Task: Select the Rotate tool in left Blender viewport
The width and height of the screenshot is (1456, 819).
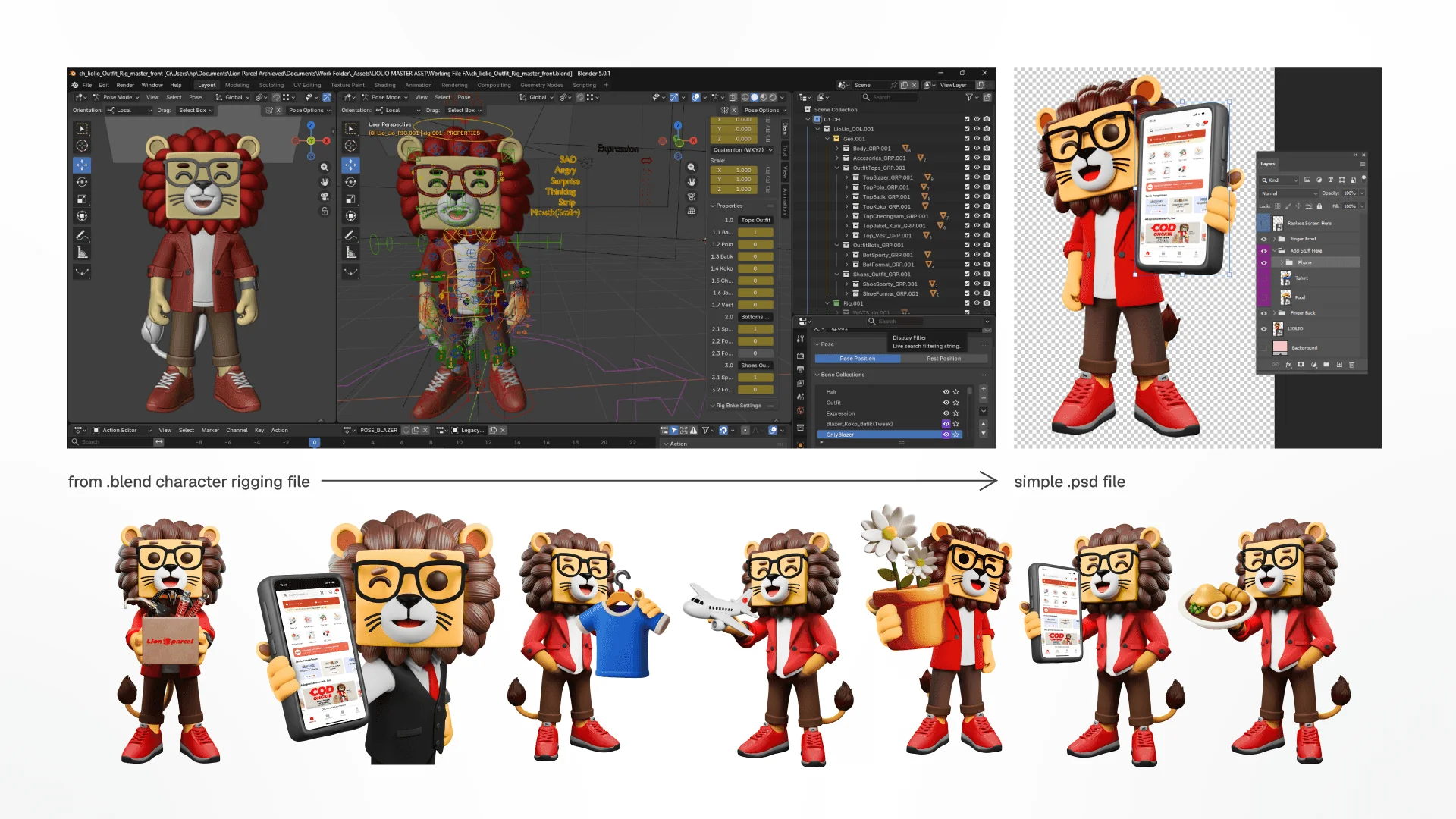Action: pyautogui.click(x=82, y=182)
